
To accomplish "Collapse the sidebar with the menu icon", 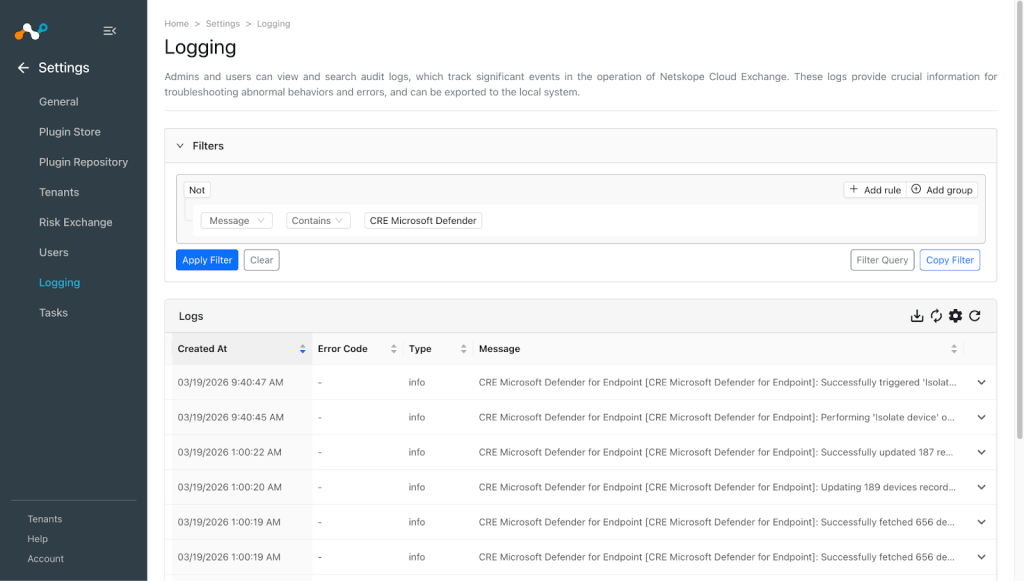I will tap(110, 31).
